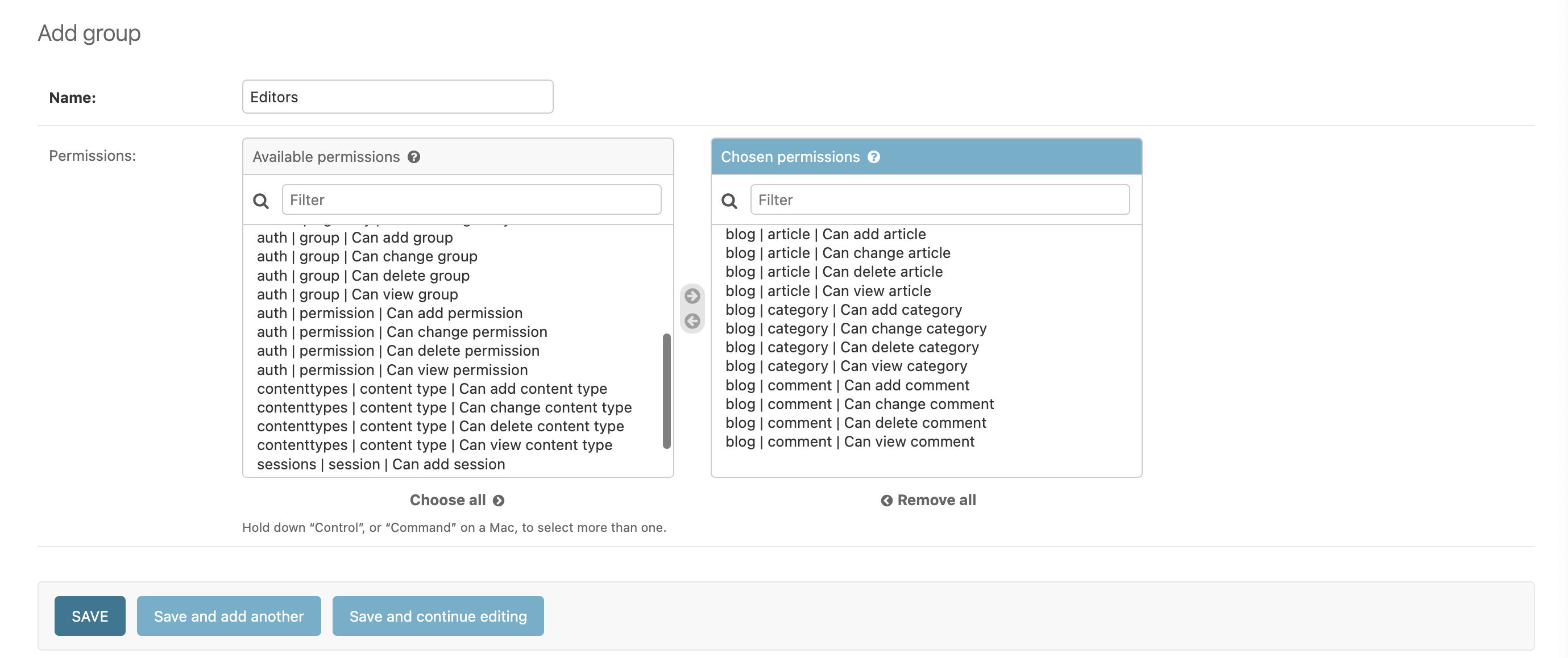
Task: Click the Available permissions filter box
Action: 471,199
